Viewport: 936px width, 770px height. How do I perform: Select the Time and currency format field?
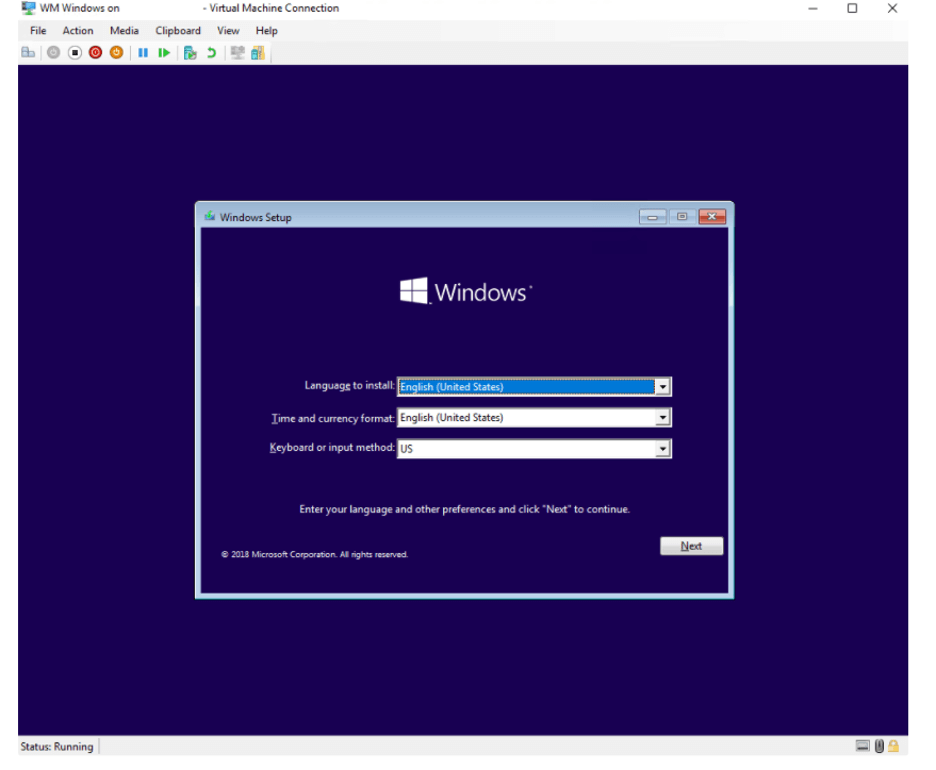(x=534, y=417)
